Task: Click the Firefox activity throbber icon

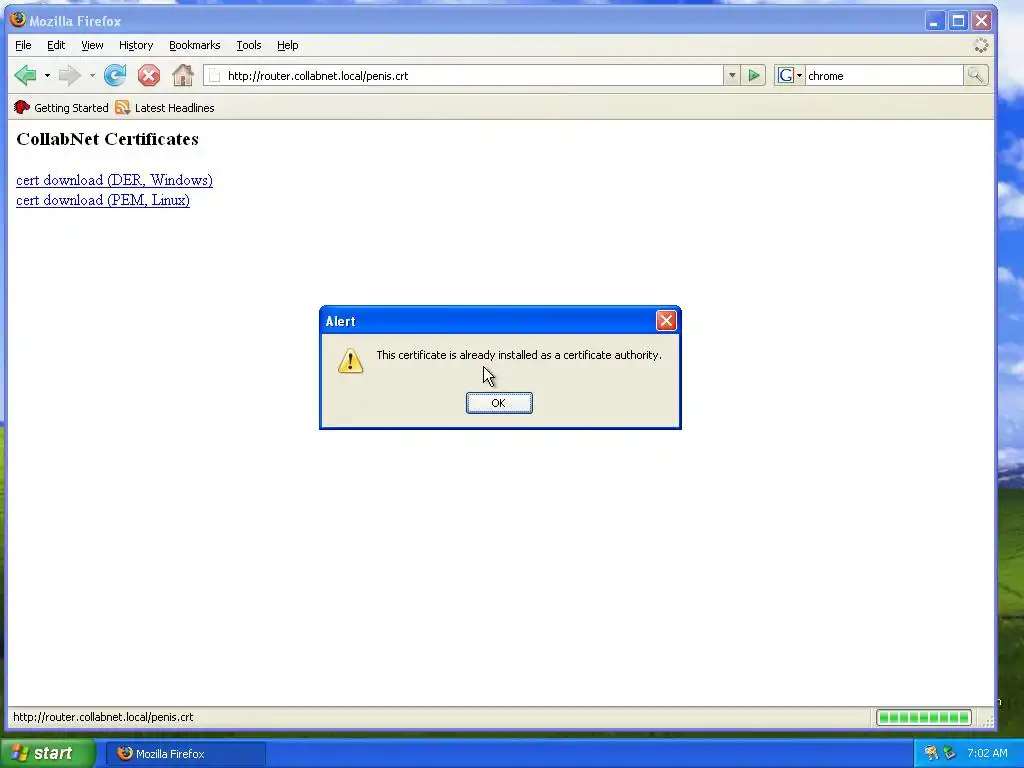Action: (981, 45)
